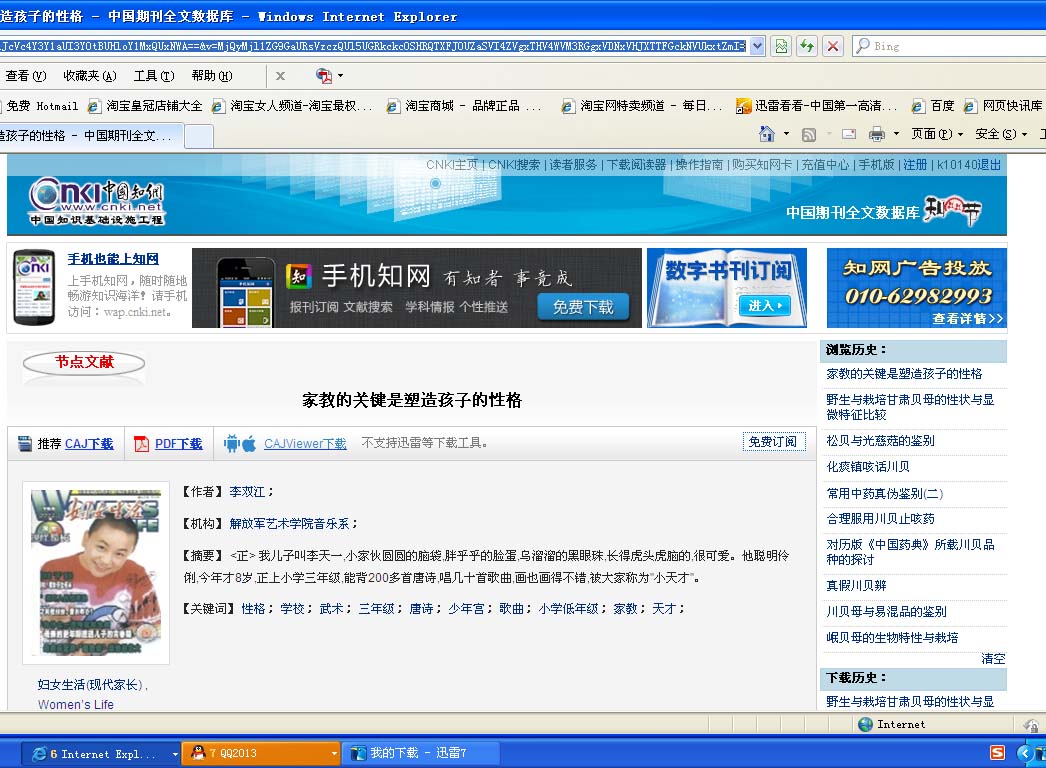Viewport: 1046px width, 768px height.
Task: Click the new blank tab button
Action: pyautogui.click(x=199, y=136)
